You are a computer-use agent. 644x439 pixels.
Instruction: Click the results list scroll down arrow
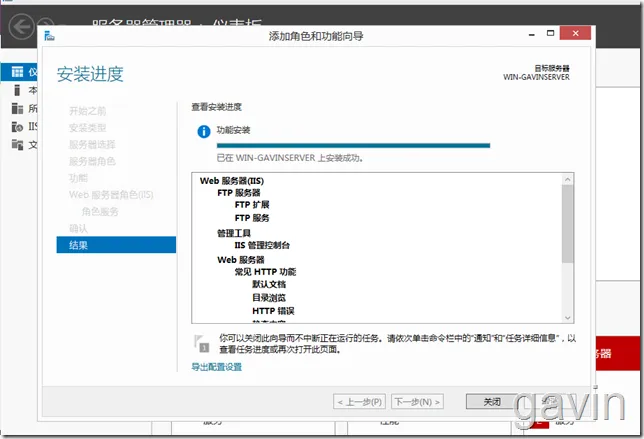568,317
